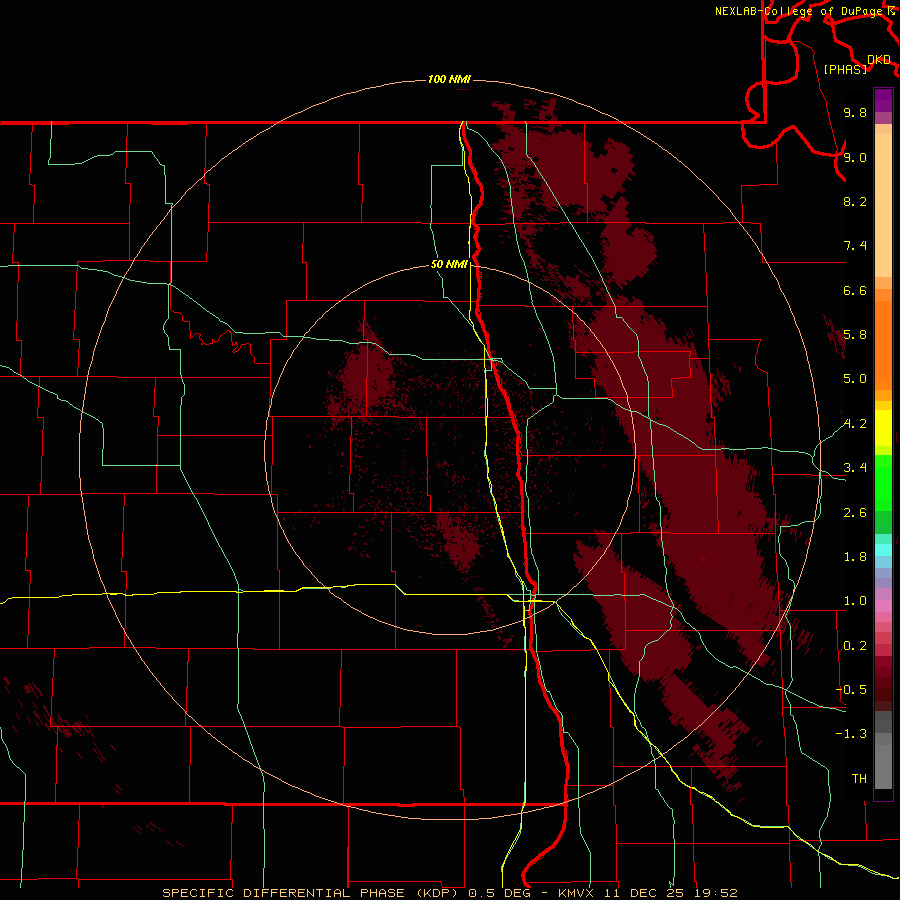Click the cyan segment of the color bar
Image resolution: width=900 pixels, height=900 pixels.
pos(883,549)
